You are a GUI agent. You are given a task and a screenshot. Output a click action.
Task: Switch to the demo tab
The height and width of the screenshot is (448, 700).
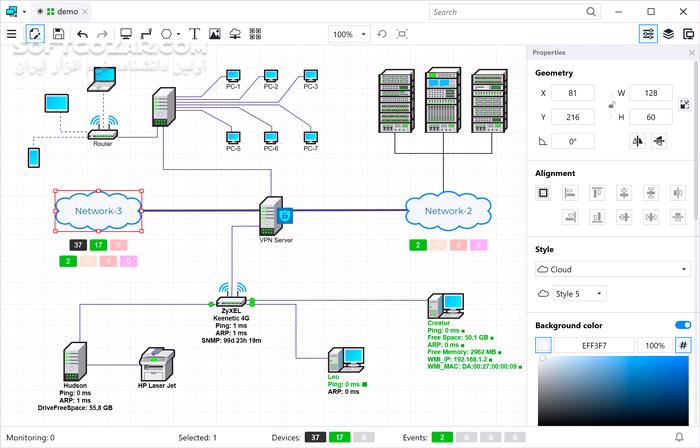click(62, 12)
